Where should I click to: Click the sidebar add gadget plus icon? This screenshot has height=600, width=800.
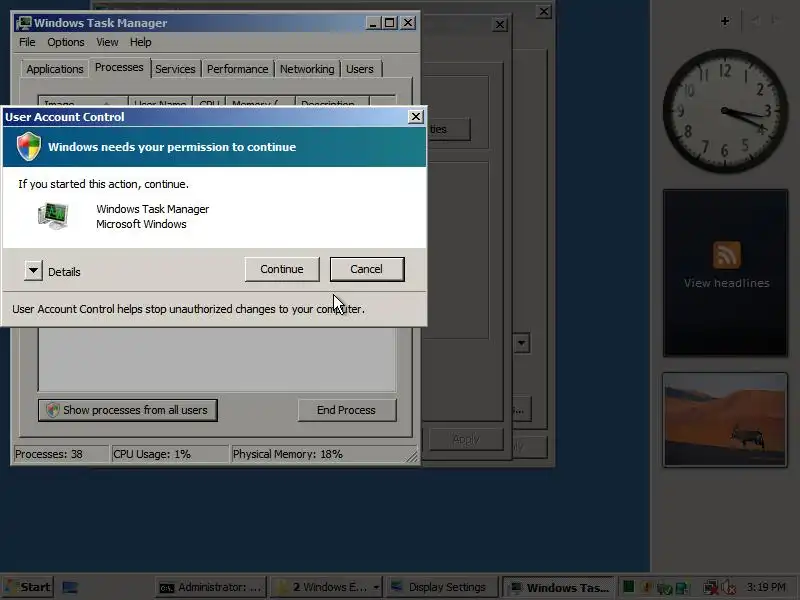point(725,21)
